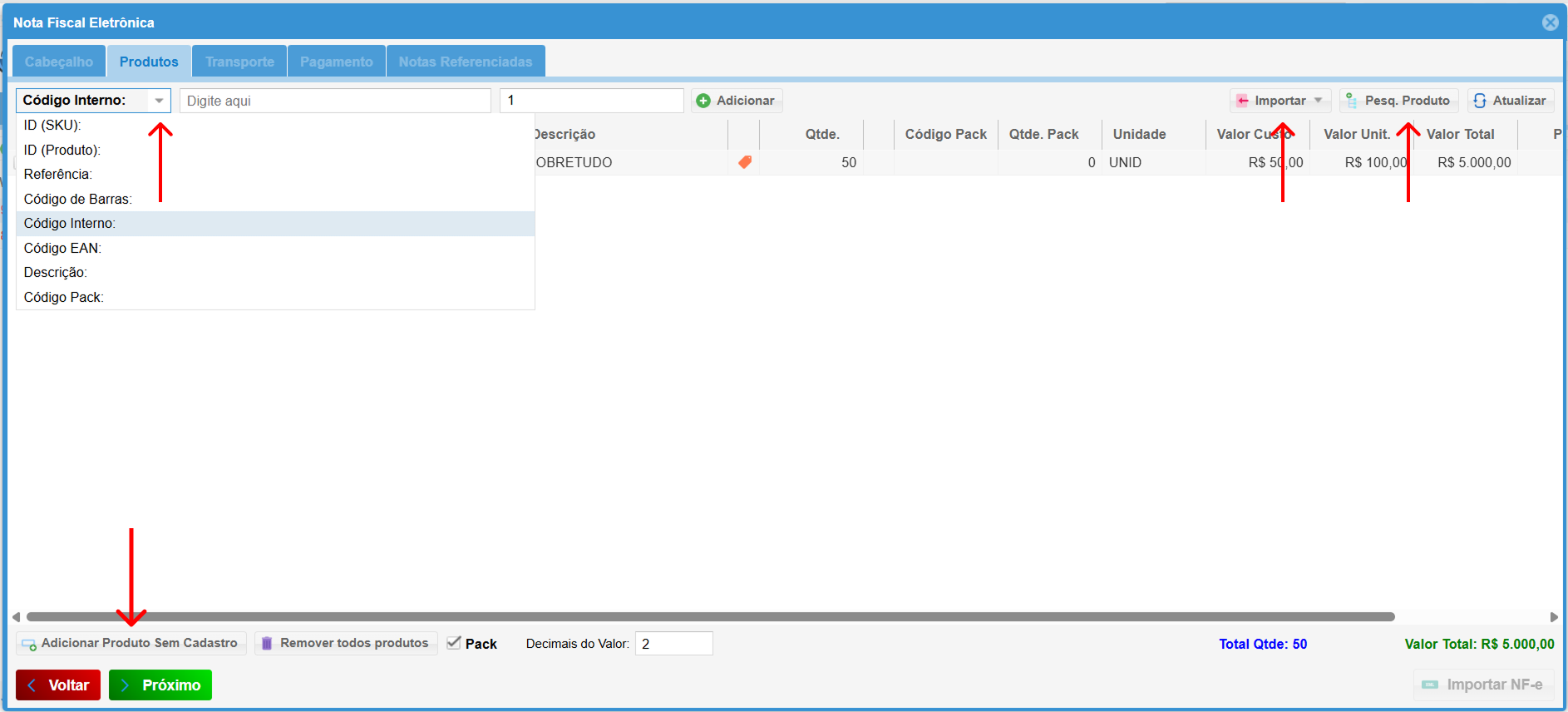The image size is (1568, 712).
Task: Click the horizontal scrollbar right arrow
Action: click(1553, 617)
